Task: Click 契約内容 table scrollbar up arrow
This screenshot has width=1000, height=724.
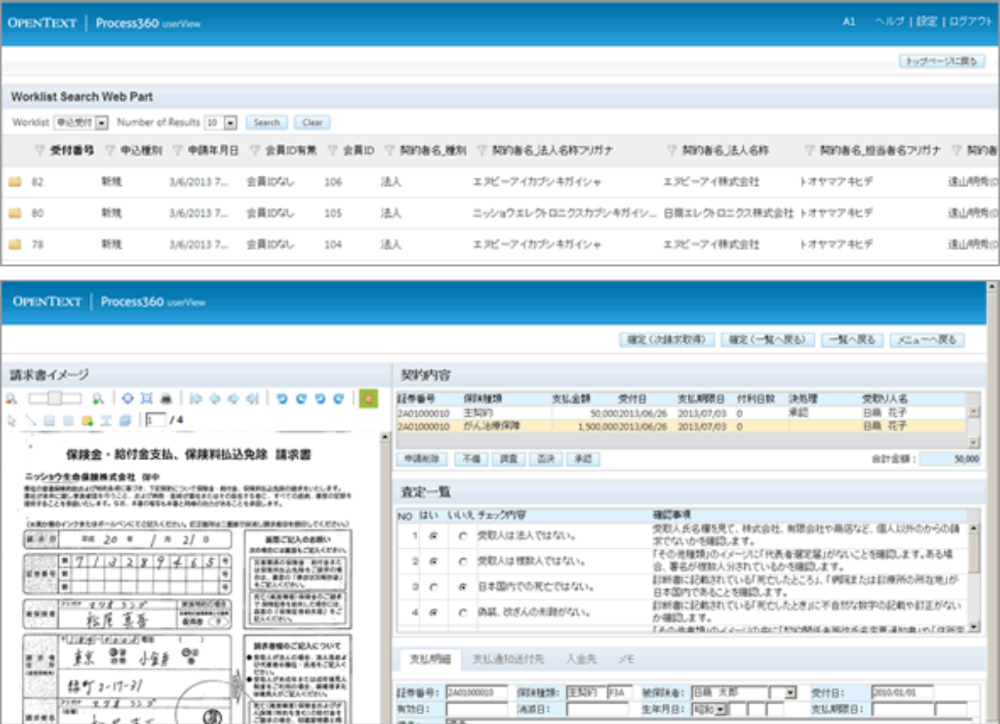Action: tap(974, 412)
